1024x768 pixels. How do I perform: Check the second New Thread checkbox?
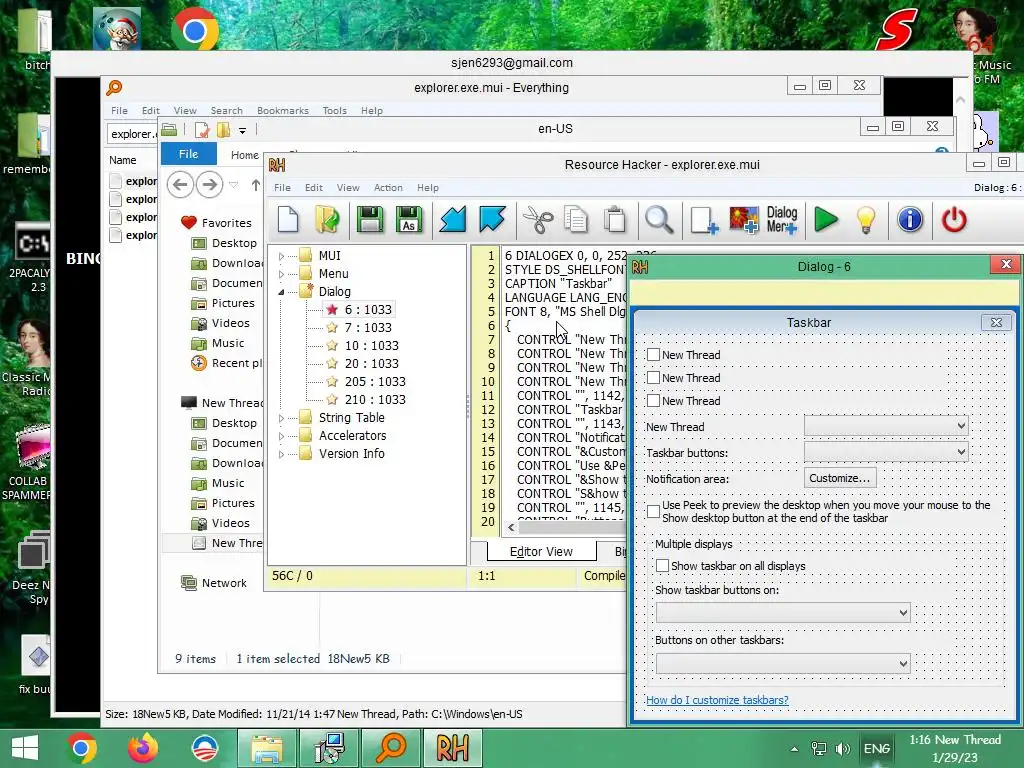[653, 377]
